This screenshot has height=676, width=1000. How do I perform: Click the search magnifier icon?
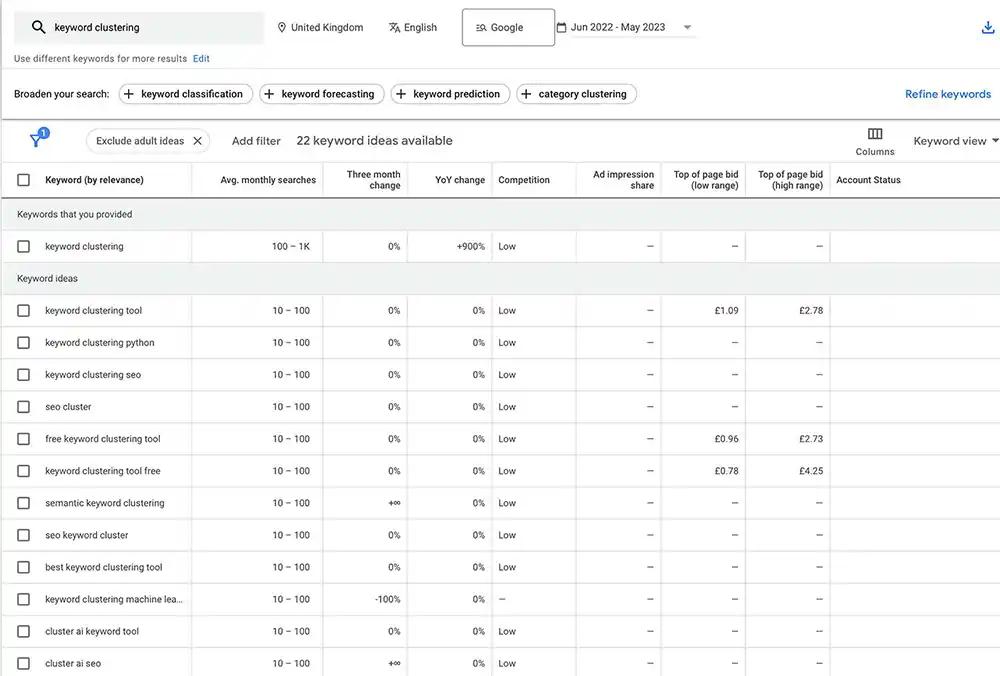click(39, 27)
